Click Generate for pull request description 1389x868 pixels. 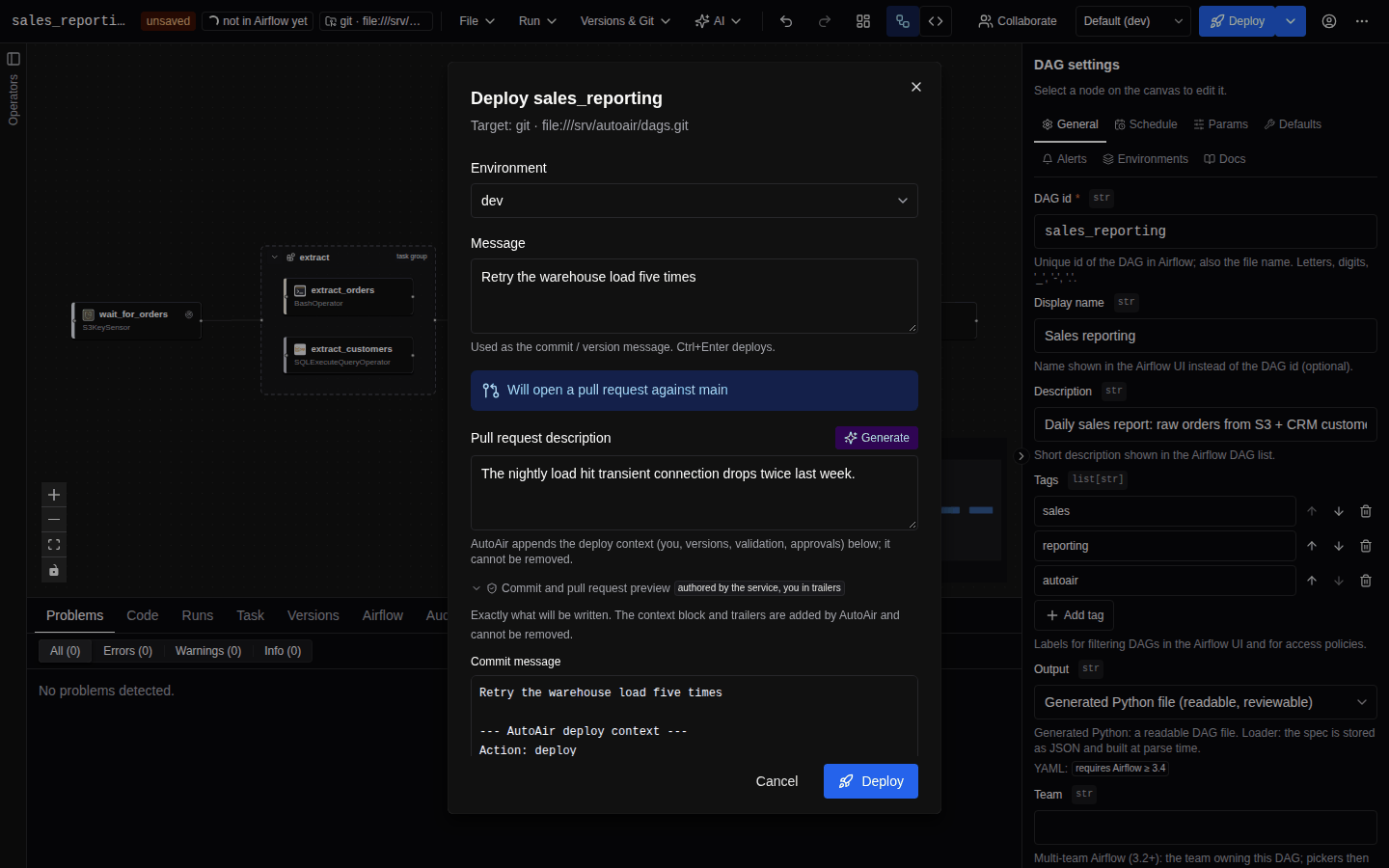(x=877, y=438)
